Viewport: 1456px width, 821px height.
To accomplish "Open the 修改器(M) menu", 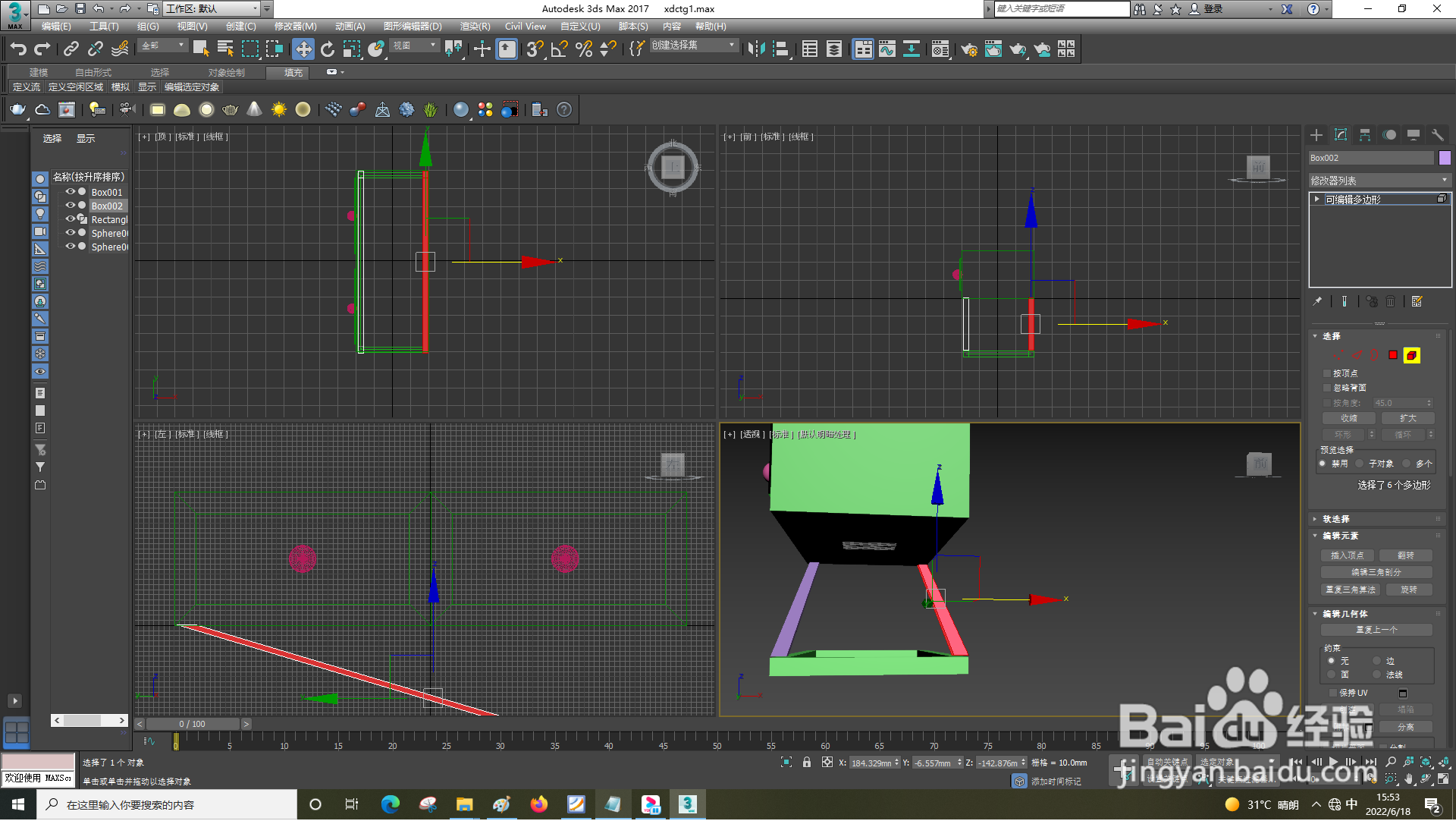I will (x=295, y=27).
